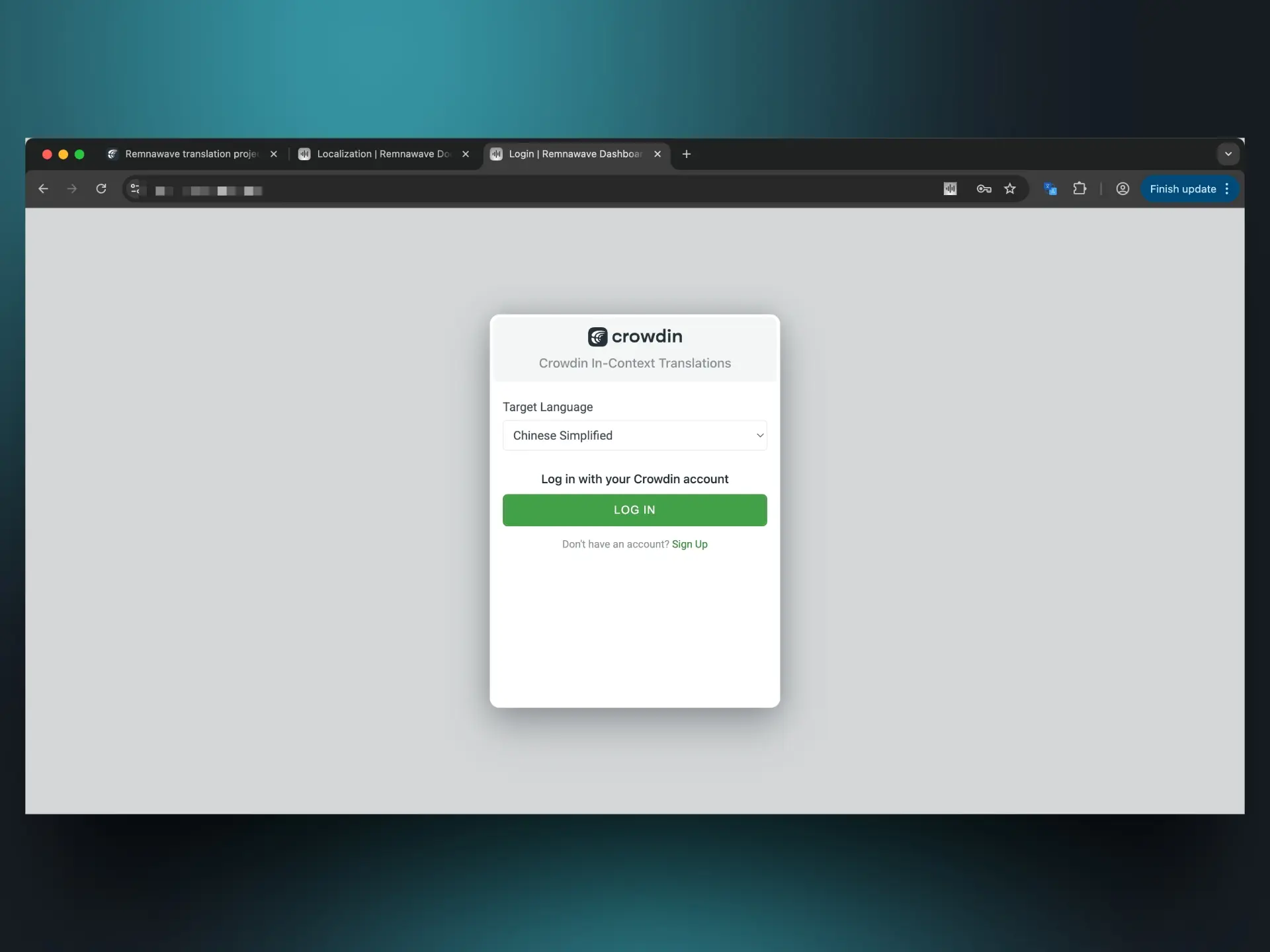Viewport: 1270px width, 952px height.
Task: Open the tab search chevron dropdown
Action: click(x=1228, y=154)
